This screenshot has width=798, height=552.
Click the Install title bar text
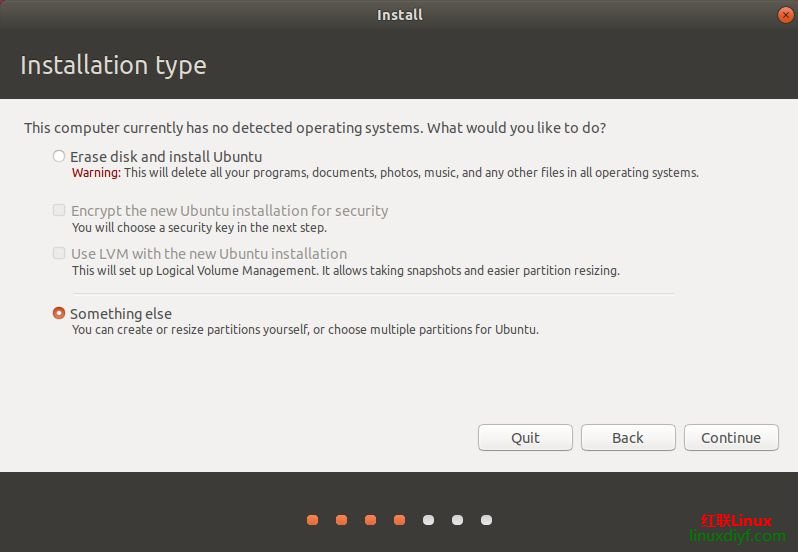click(399, 15)
